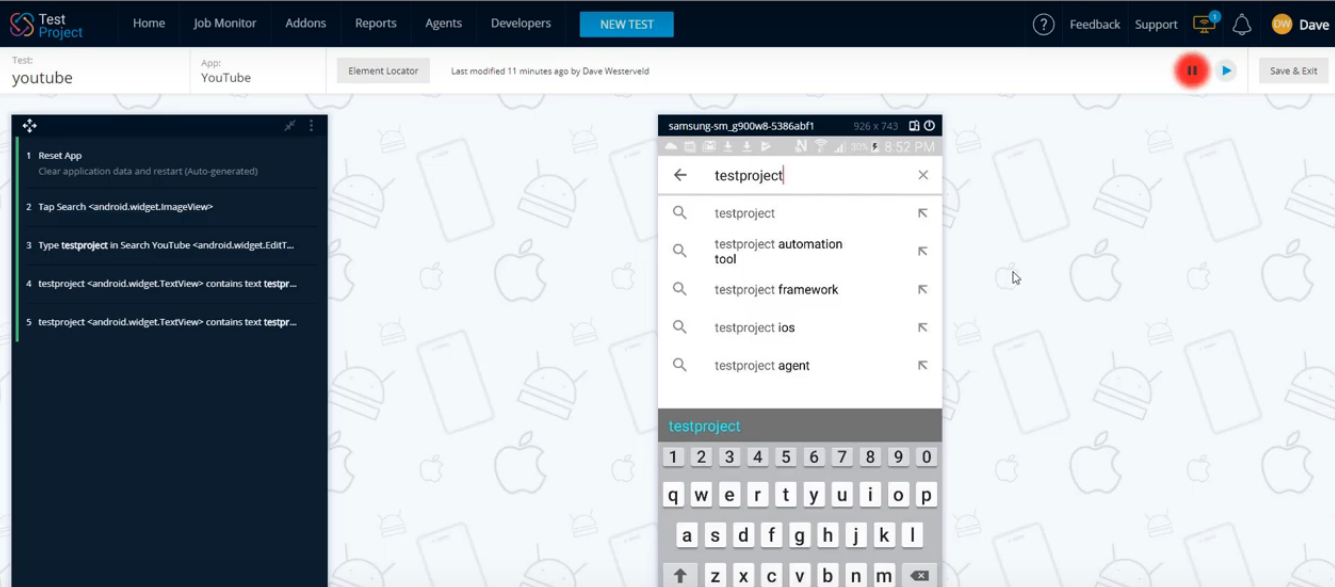Click the steps panel collapse arrows icon
The height and width of the screenshot is (587, 1335).
pos(290,125)
